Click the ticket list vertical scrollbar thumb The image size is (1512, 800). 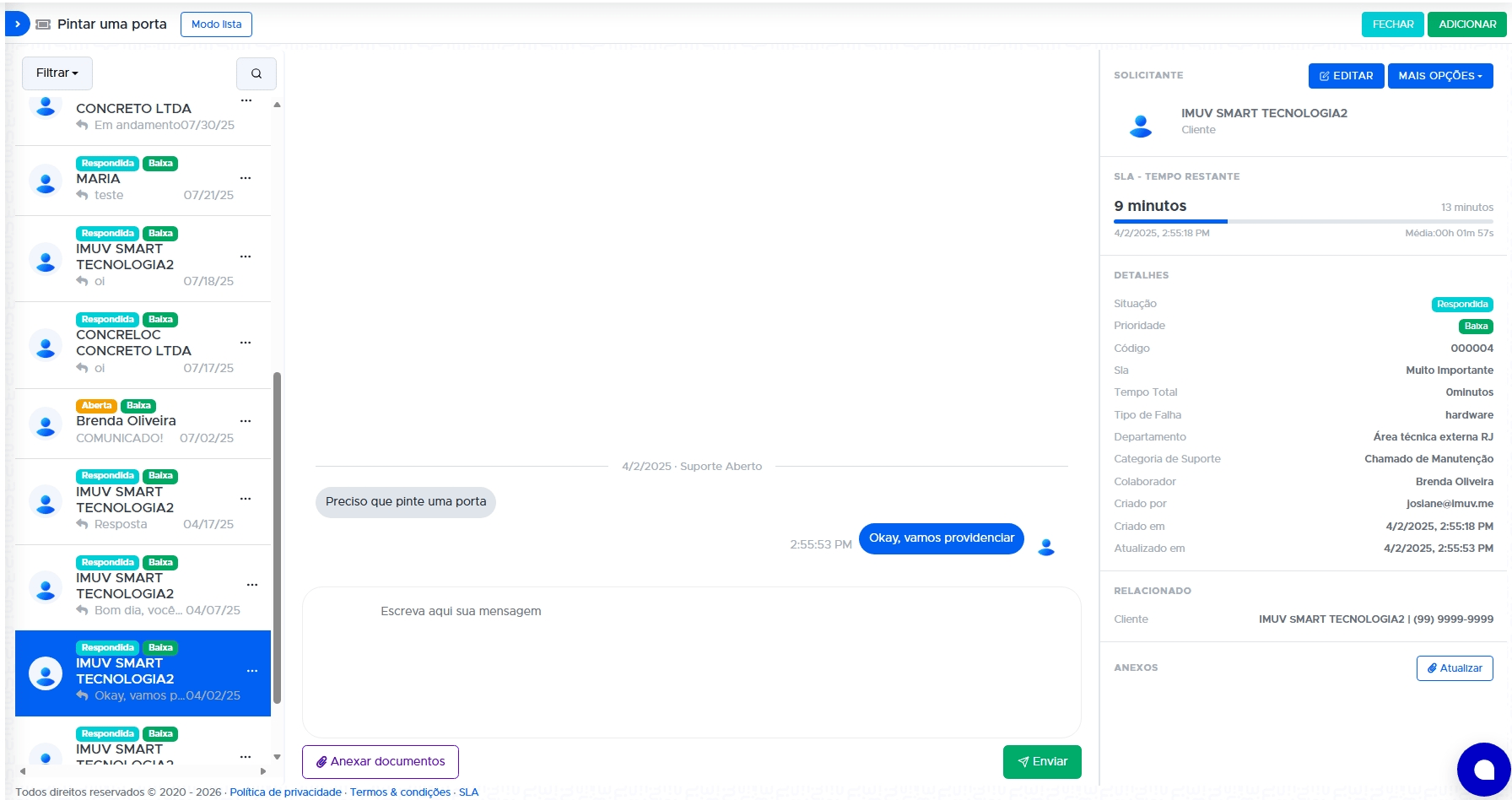tap(277, 538)
